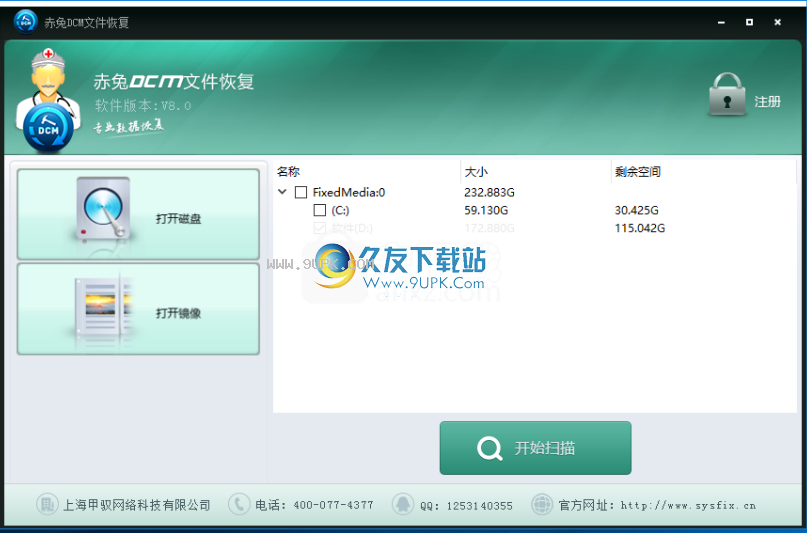Open the 注册 registration link
This screenshot has height=533, width=807.
click(767, 102)
